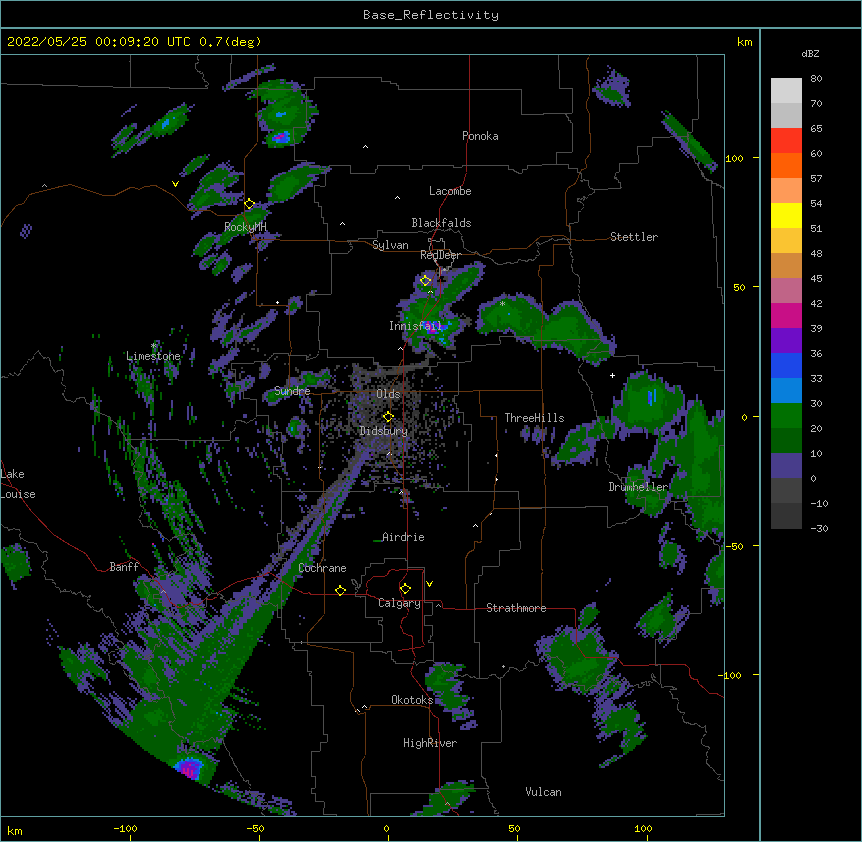Click the blue 36 dBZ legend color
Screen dimensions: 862x842
786,365
